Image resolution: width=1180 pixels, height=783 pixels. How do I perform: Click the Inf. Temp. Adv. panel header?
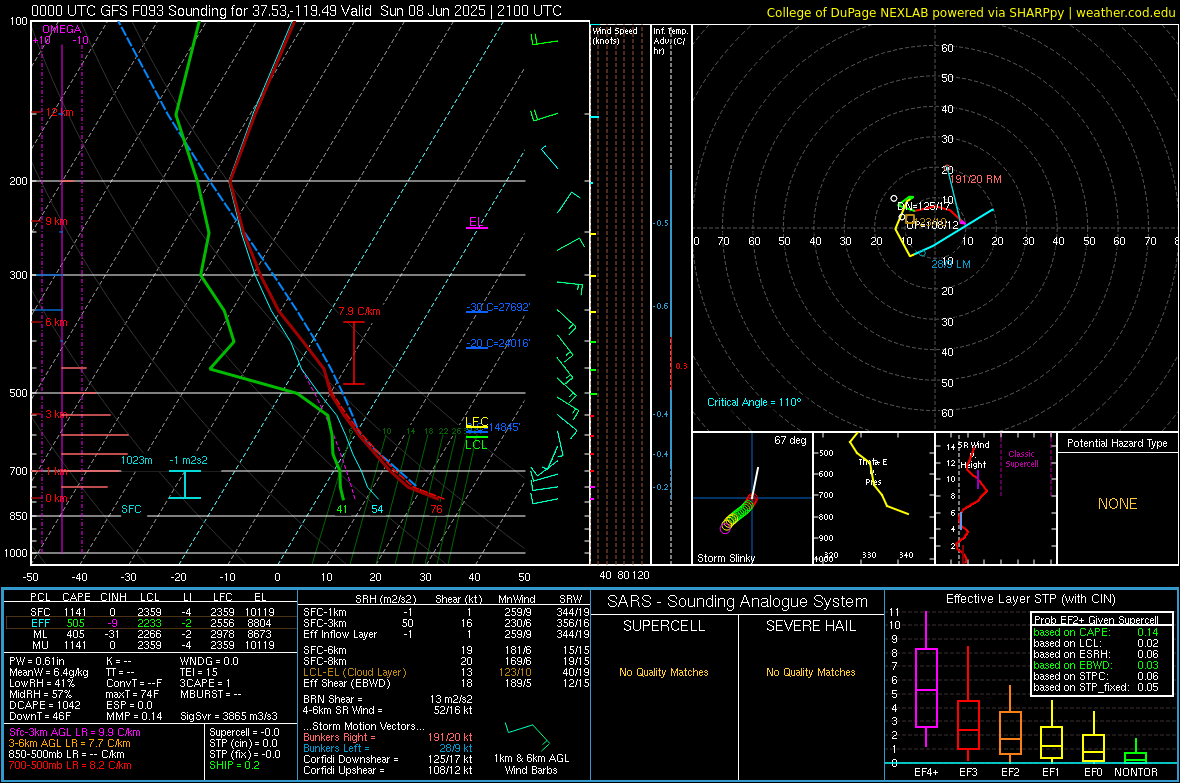670,41
